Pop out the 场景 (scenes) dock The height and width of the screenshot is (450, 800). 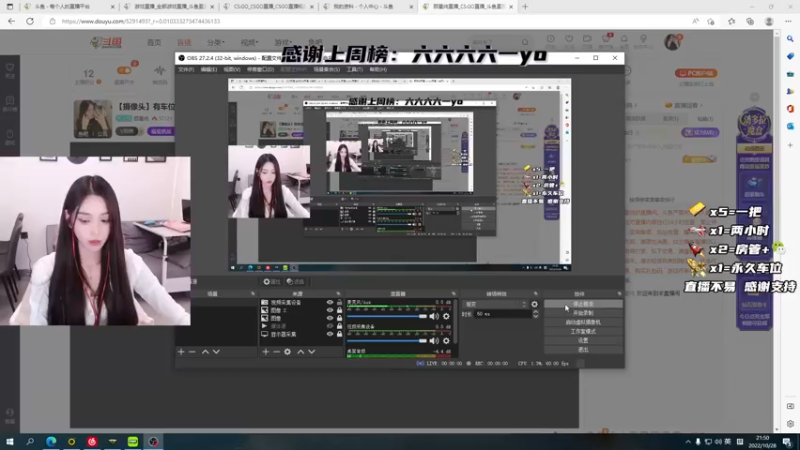tap(253, 294)
